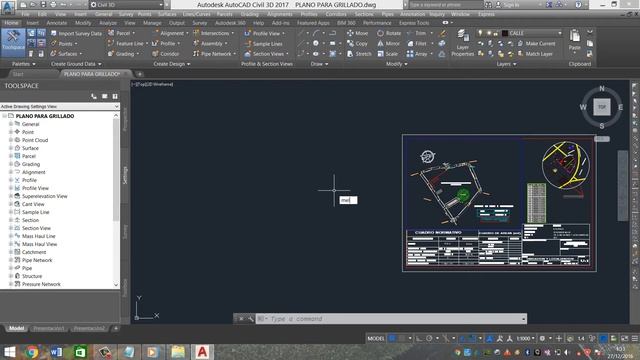Expand the Create Ground Data panel
This screenshot has height=360, width=640.
76,64
